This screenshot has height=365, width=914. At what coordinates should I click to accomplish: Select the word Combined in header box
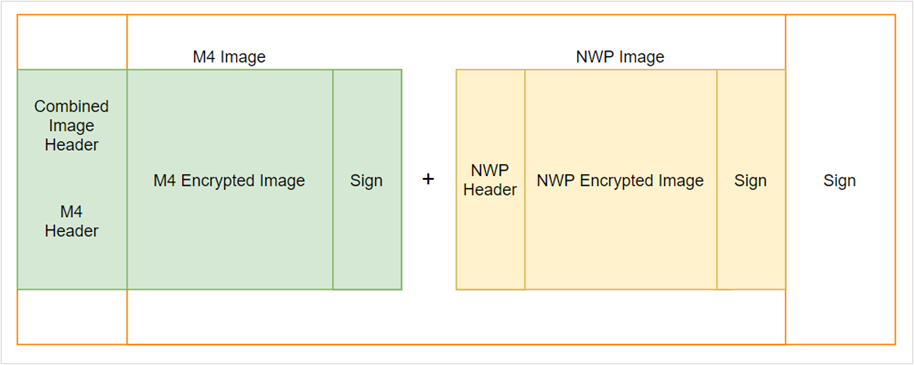tap(72, 106)
